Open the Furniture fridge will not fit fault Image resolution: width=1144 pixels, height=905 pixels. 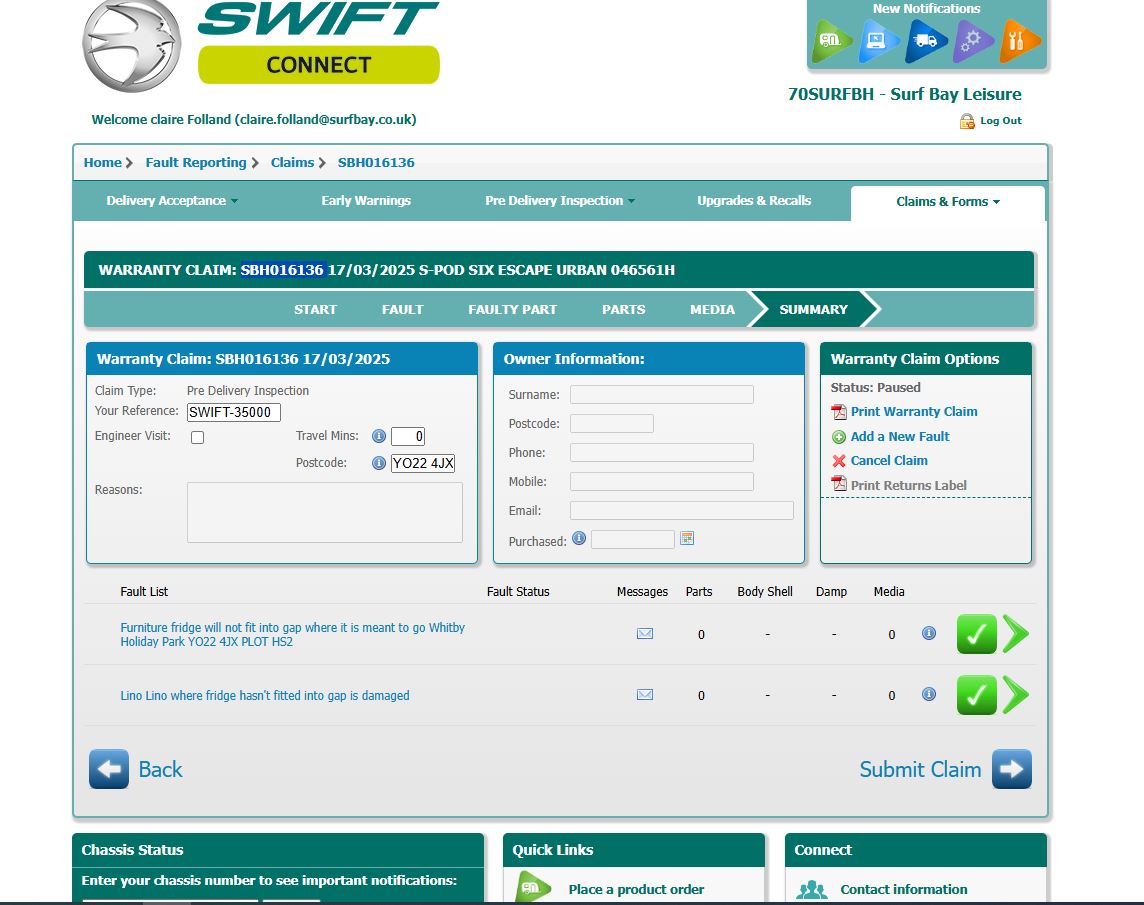(x=293, y=634)
